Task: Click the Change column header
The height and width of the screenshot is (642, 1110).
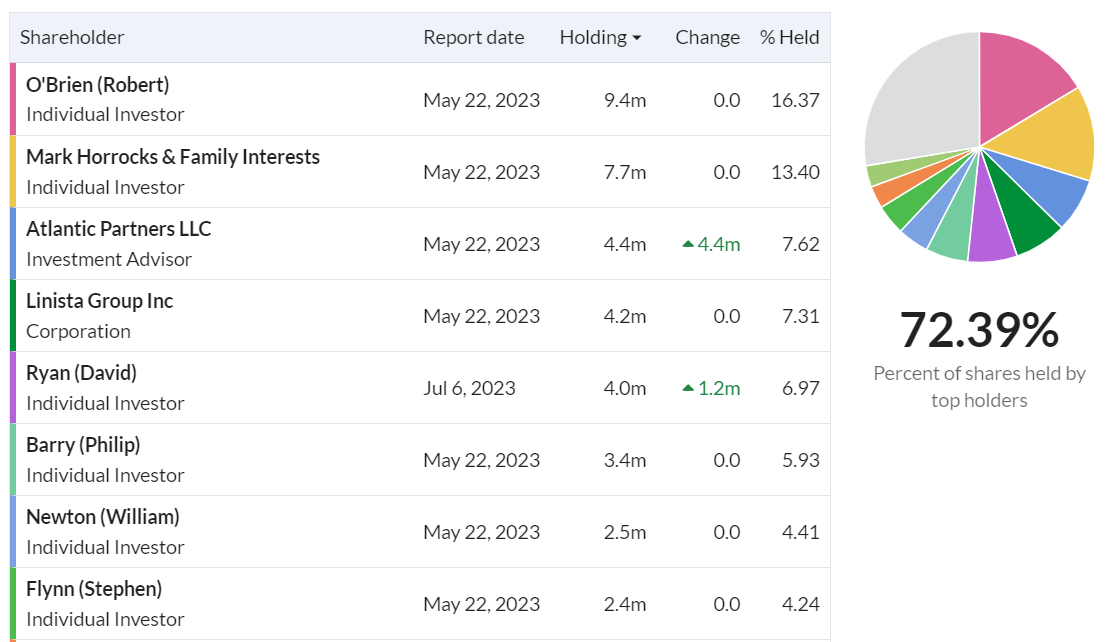Action: point(707,38)
